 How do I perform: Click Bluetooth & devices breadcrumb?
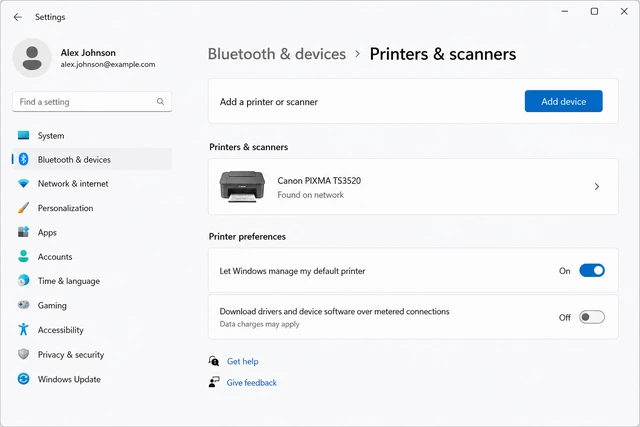pos(277,54)
